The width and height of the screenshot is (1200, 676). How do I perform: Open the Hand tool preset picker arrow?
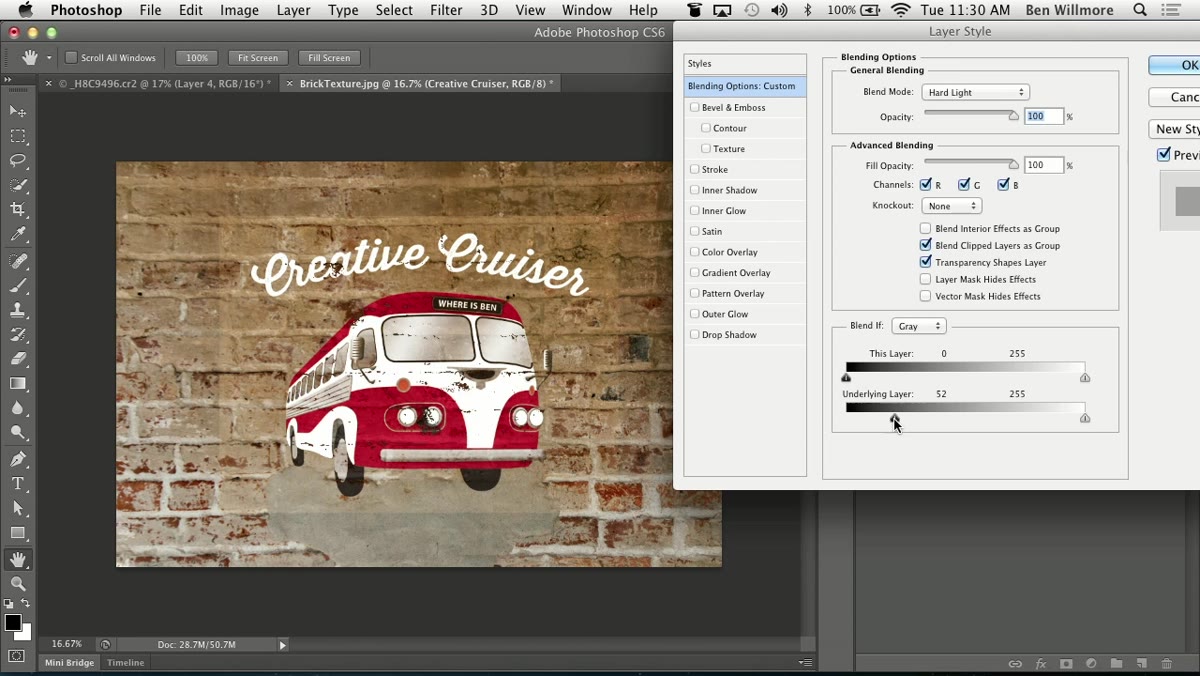49,58
